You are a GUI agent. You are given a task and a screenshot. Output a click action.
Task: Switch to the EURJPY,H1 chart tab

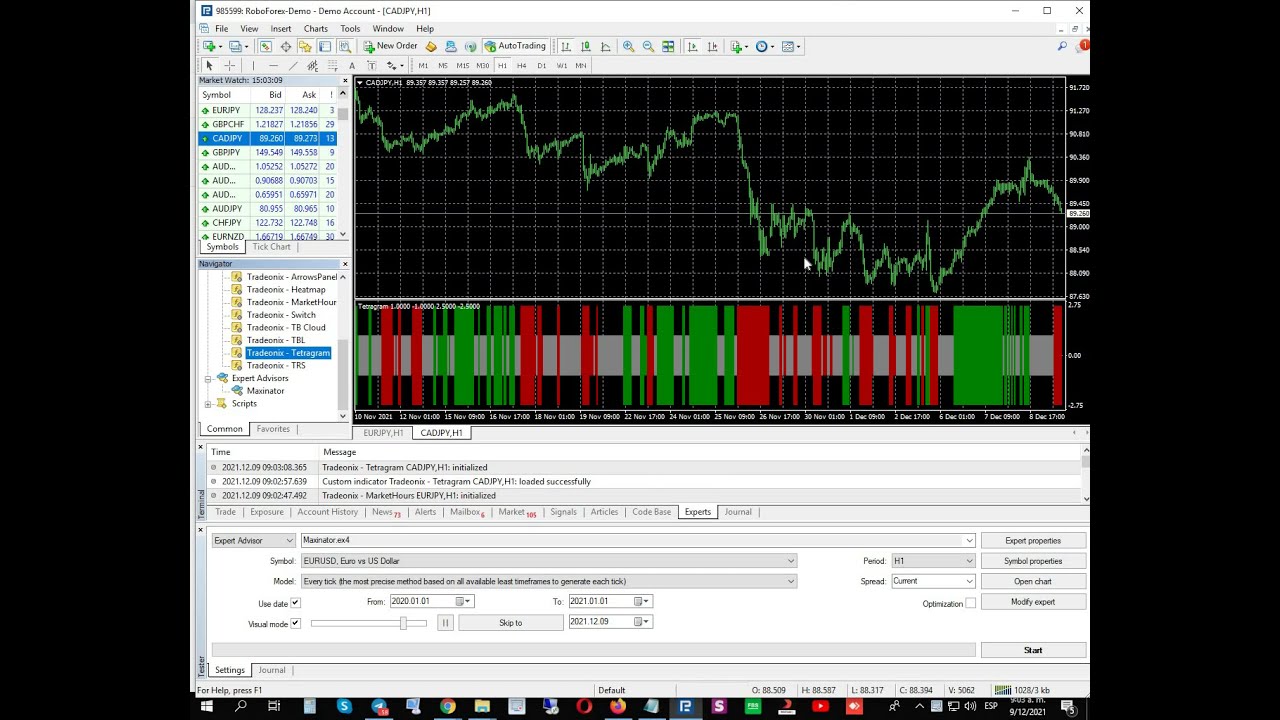(383, 433)
